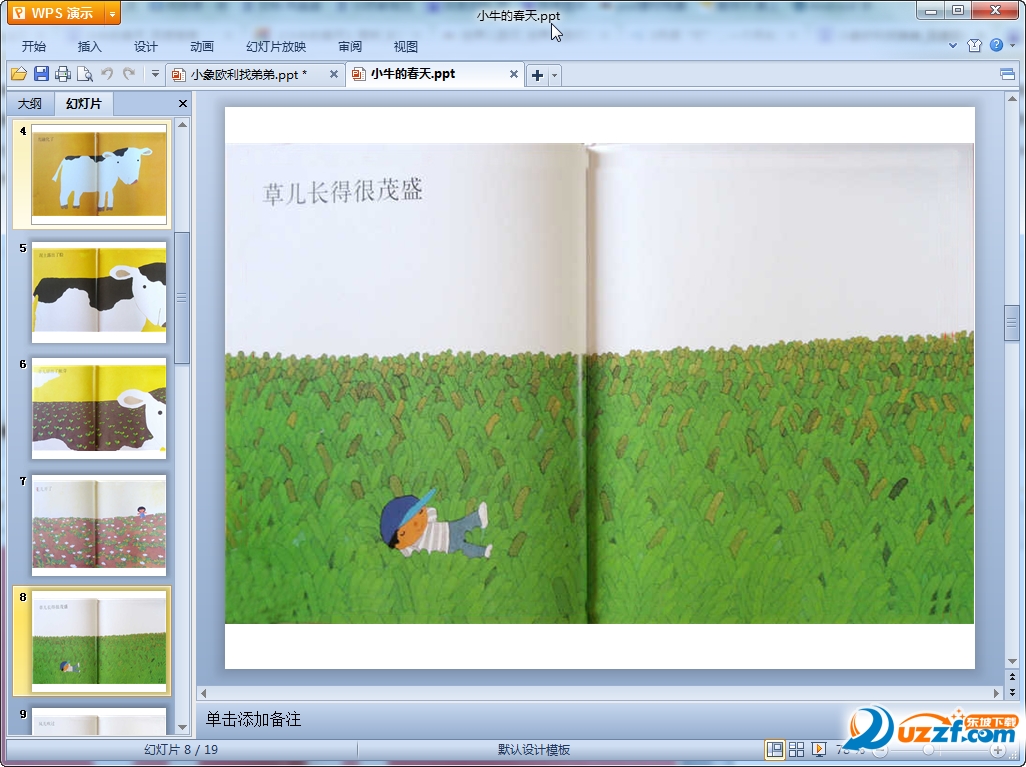This screenshot has height=767, width=1026.
Task: Click the zoom slider handle
Action: tap(928, 750)
